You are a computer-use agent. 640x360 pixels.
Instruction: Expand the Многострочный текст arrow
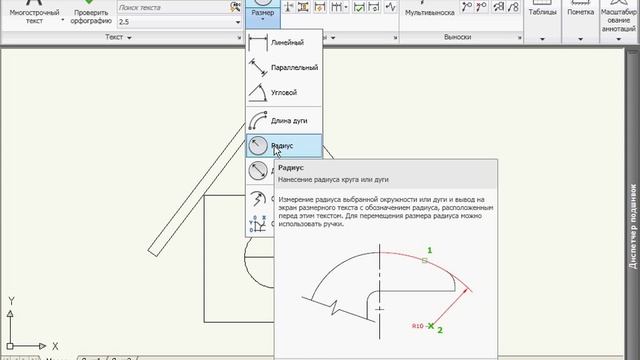(x=62, y=19)
